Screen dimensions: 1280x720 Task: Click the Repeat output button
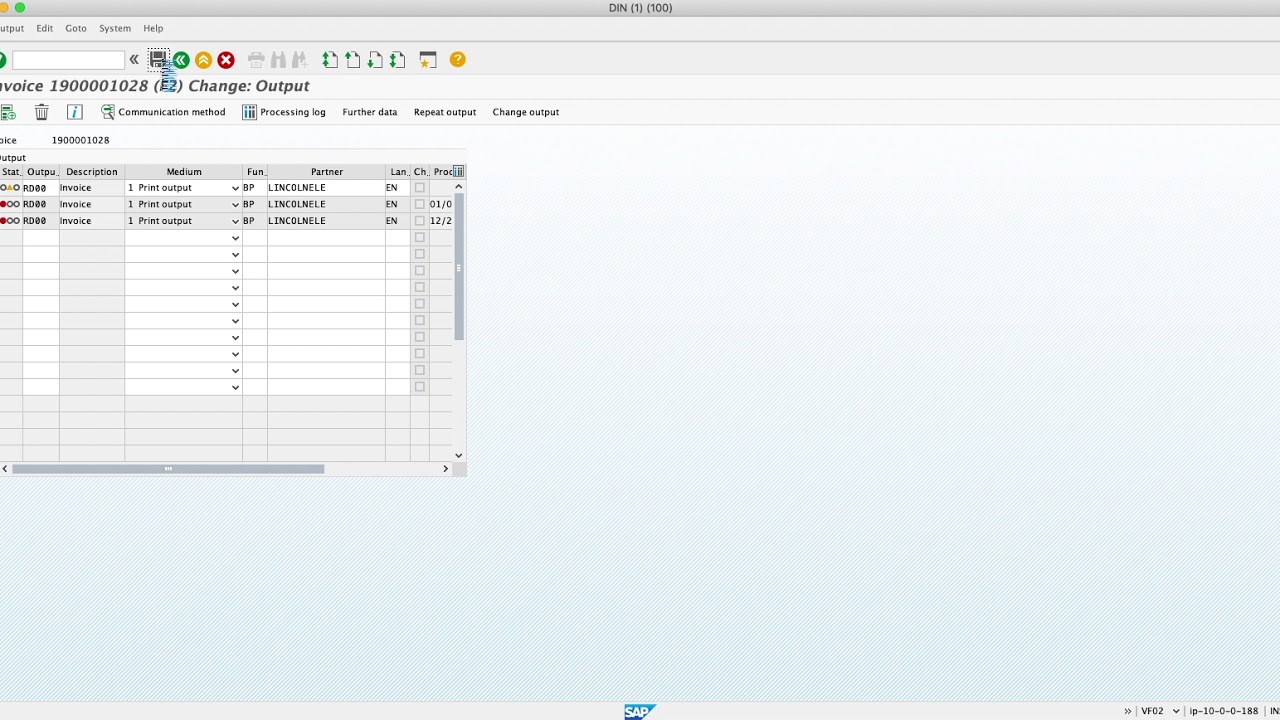(x=445, y=112)
